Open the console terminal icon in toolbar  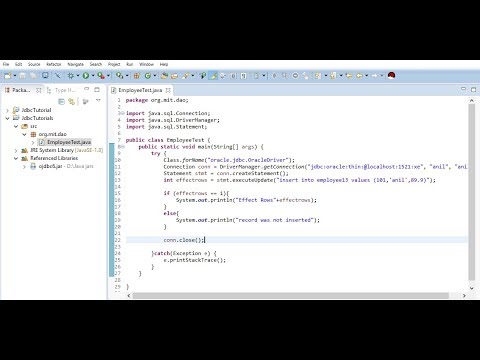point(45,76)
